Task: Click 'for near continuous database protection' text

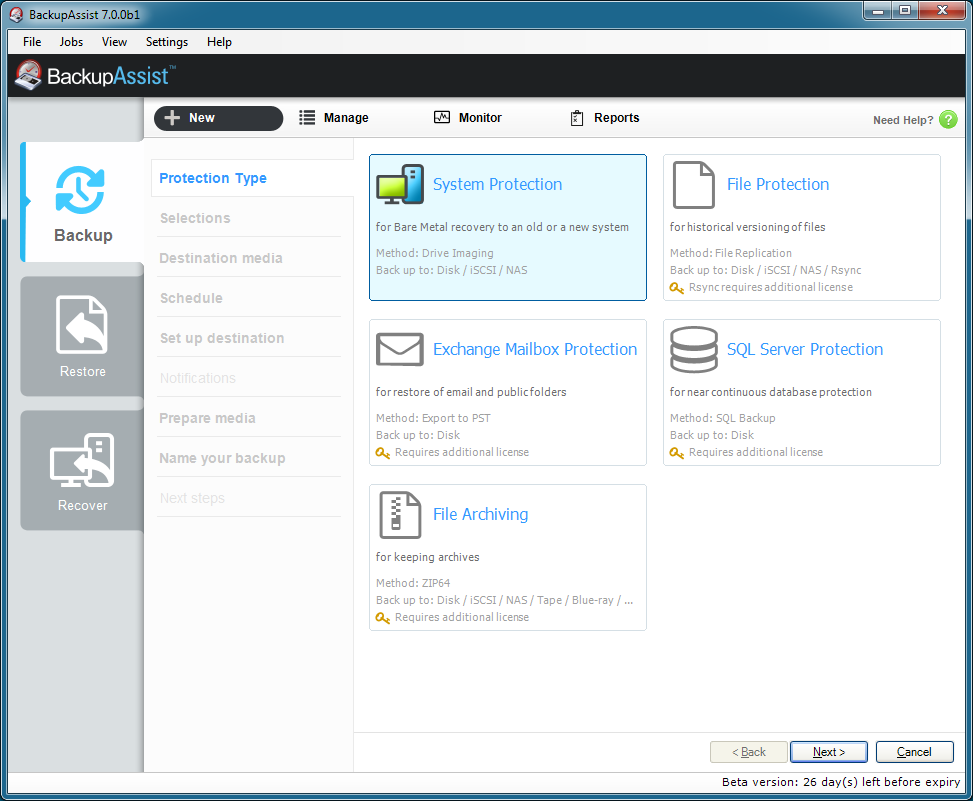Action: pos(771,392)
